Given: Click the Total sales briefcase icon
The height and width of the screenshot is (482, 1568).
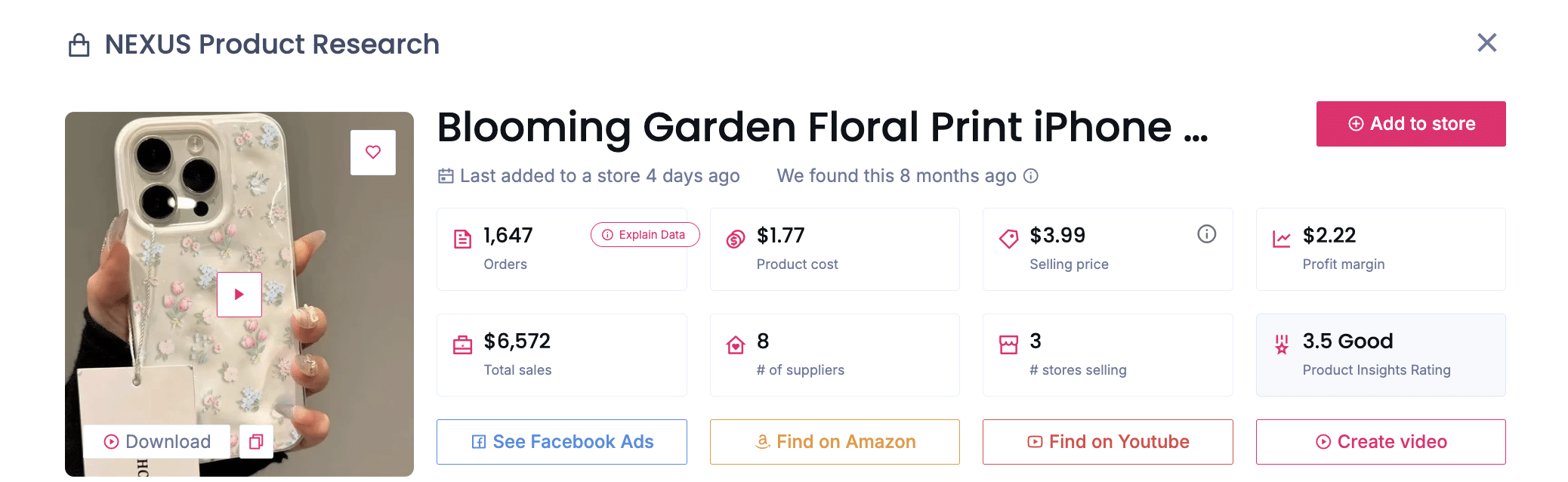Looking at the screenshot, I should pos(462,345).
